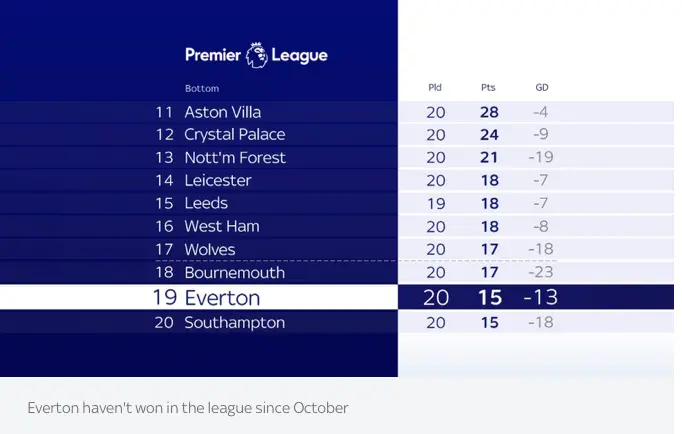The image size is (682, 434).
Task: Click the highlighted Everton row
Action: point(337,297)
